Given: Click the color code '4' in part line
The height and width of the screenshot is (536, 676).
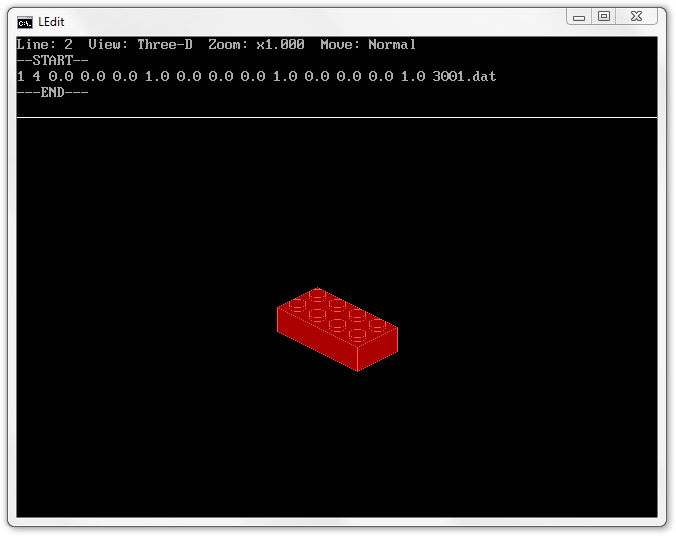Looking at the screenshot, I should coord(36,76).
